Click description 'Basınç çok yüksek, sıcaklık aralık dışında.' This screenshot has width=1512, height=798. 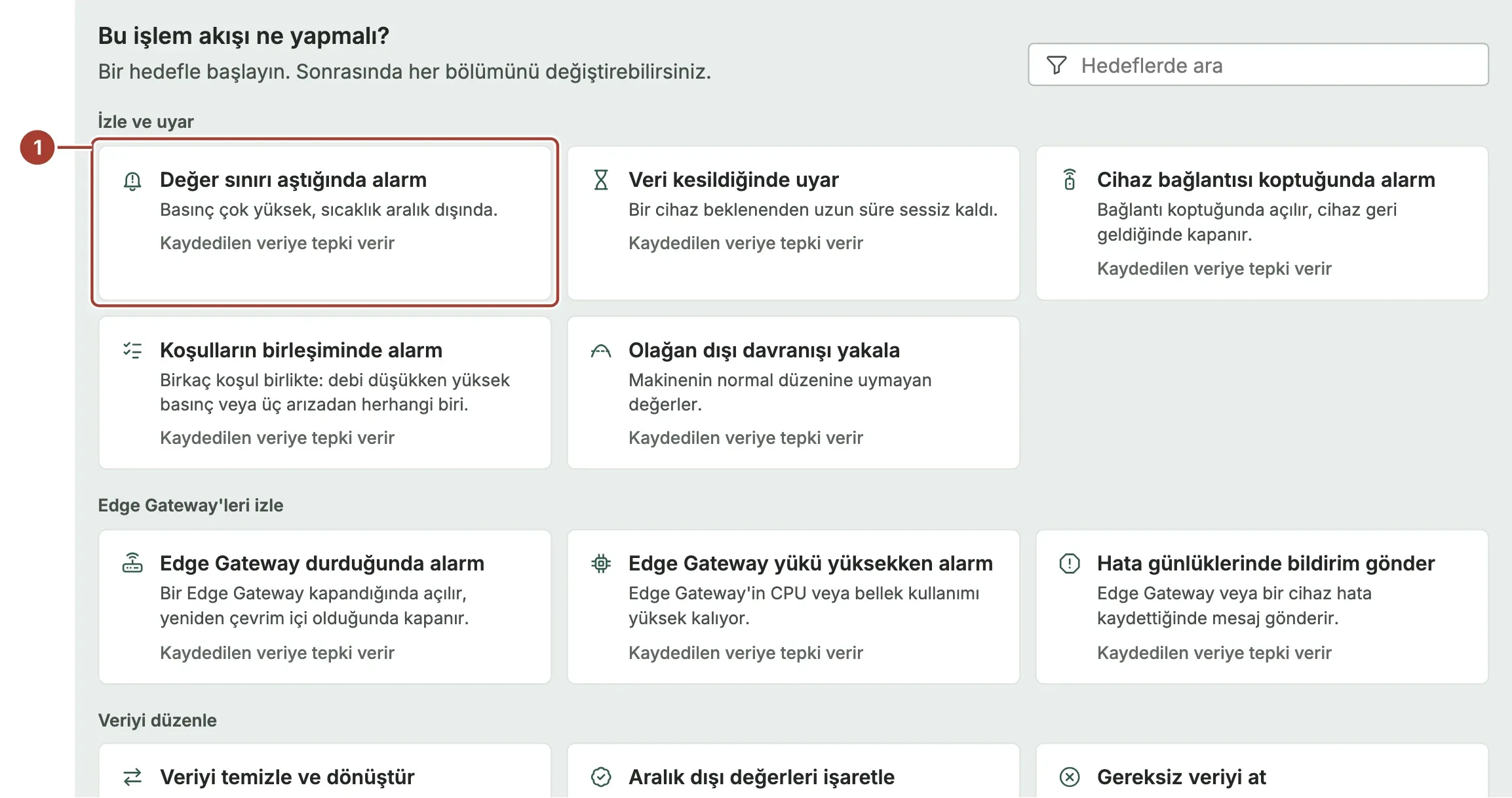click(329, 210)
